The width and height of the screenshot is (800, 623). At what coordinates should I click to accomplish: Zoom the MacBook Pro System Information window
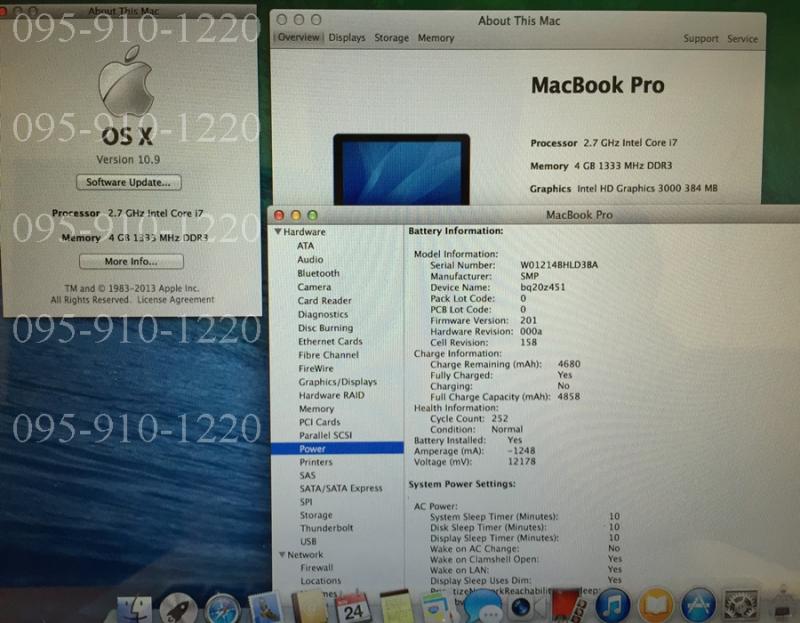tap(313, 215)
